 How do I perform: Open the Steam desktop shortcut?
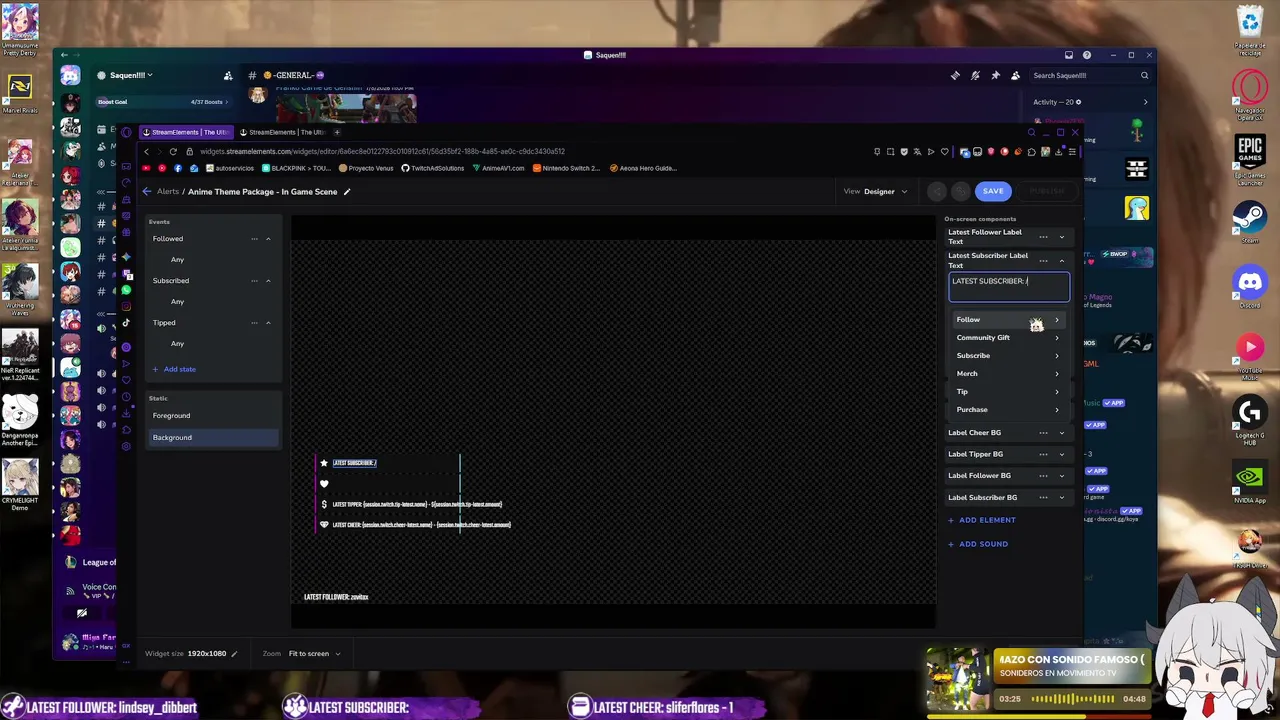[1250, 222]
